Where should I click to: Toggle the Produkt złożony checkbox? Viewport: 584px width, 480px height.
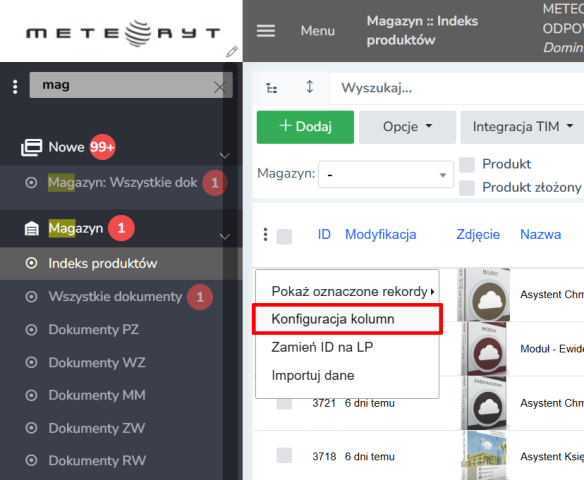point(467,188)
